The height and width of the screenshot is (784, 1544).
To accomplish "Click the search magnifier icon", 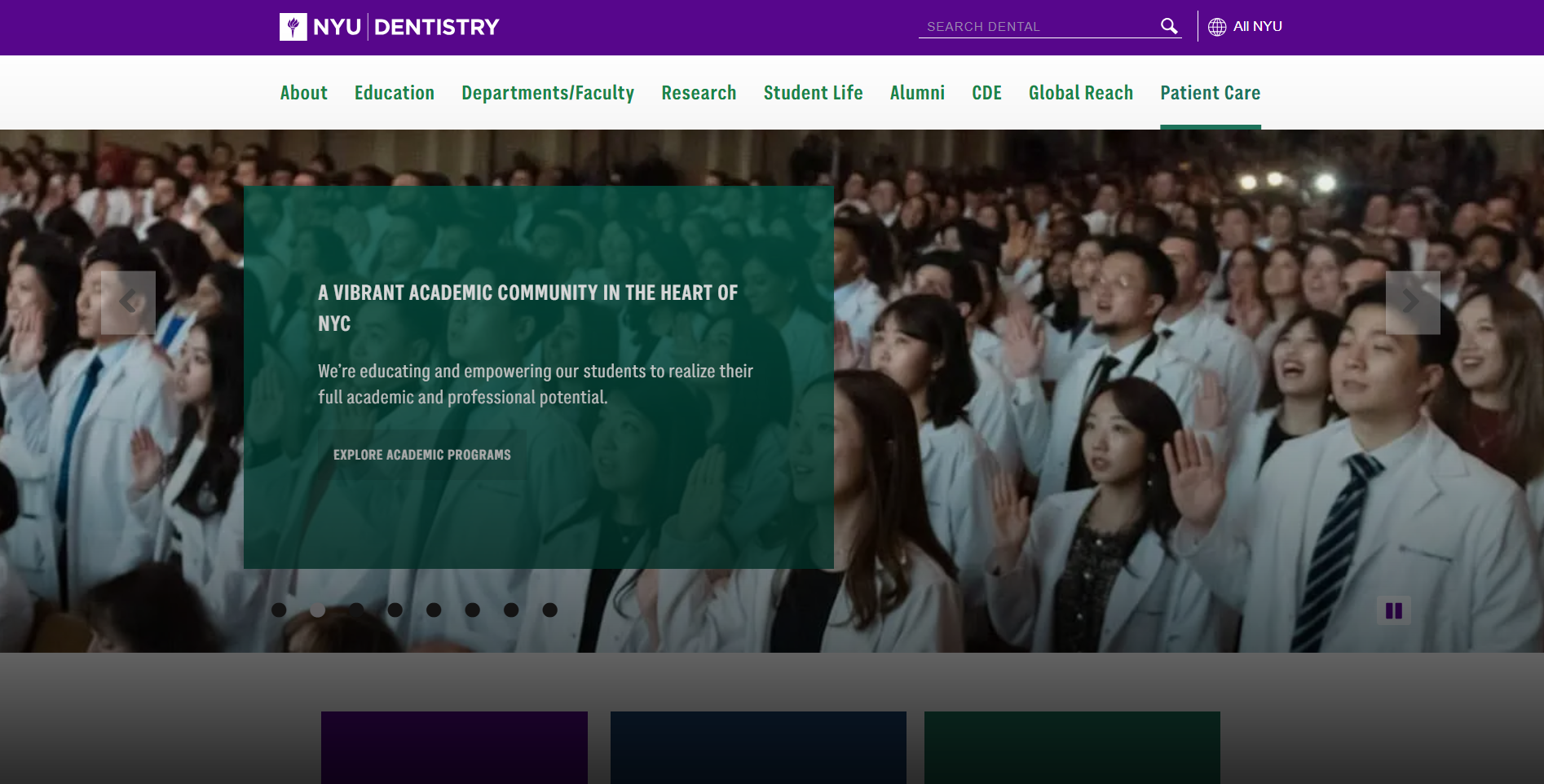I will 1169,26.
